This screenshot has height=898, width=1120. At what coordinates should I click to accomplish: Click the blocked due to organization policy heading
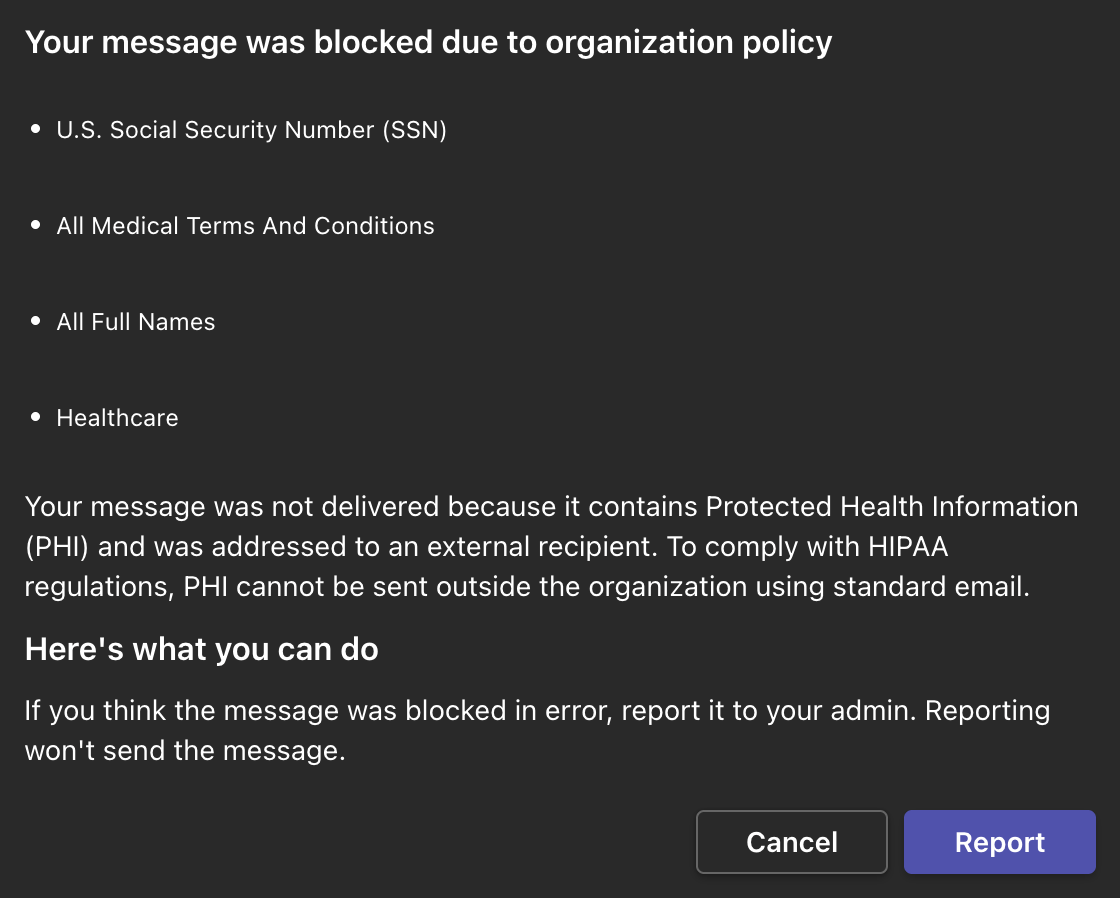tap(428, 43)
